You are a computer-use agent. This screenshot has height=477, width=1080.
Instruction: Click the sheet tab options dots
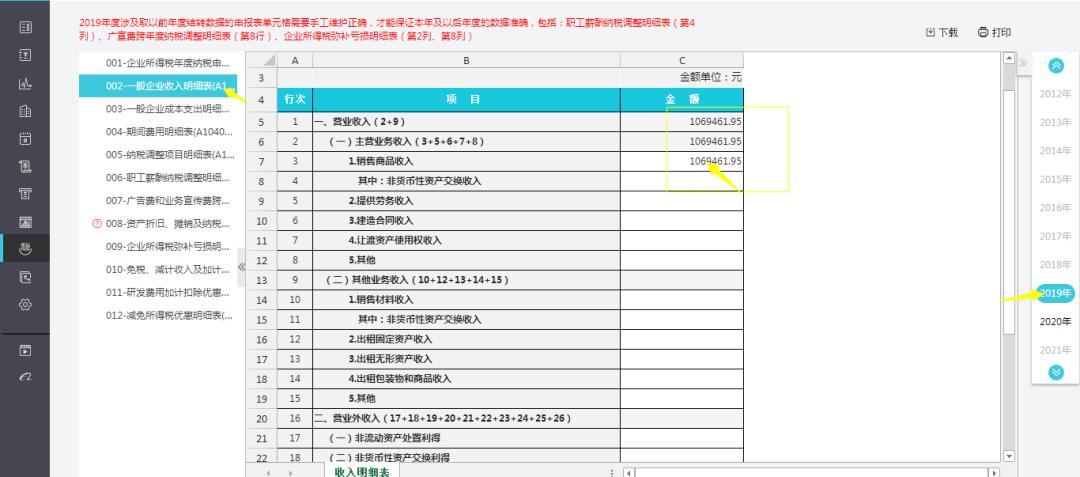coord(612,473)
